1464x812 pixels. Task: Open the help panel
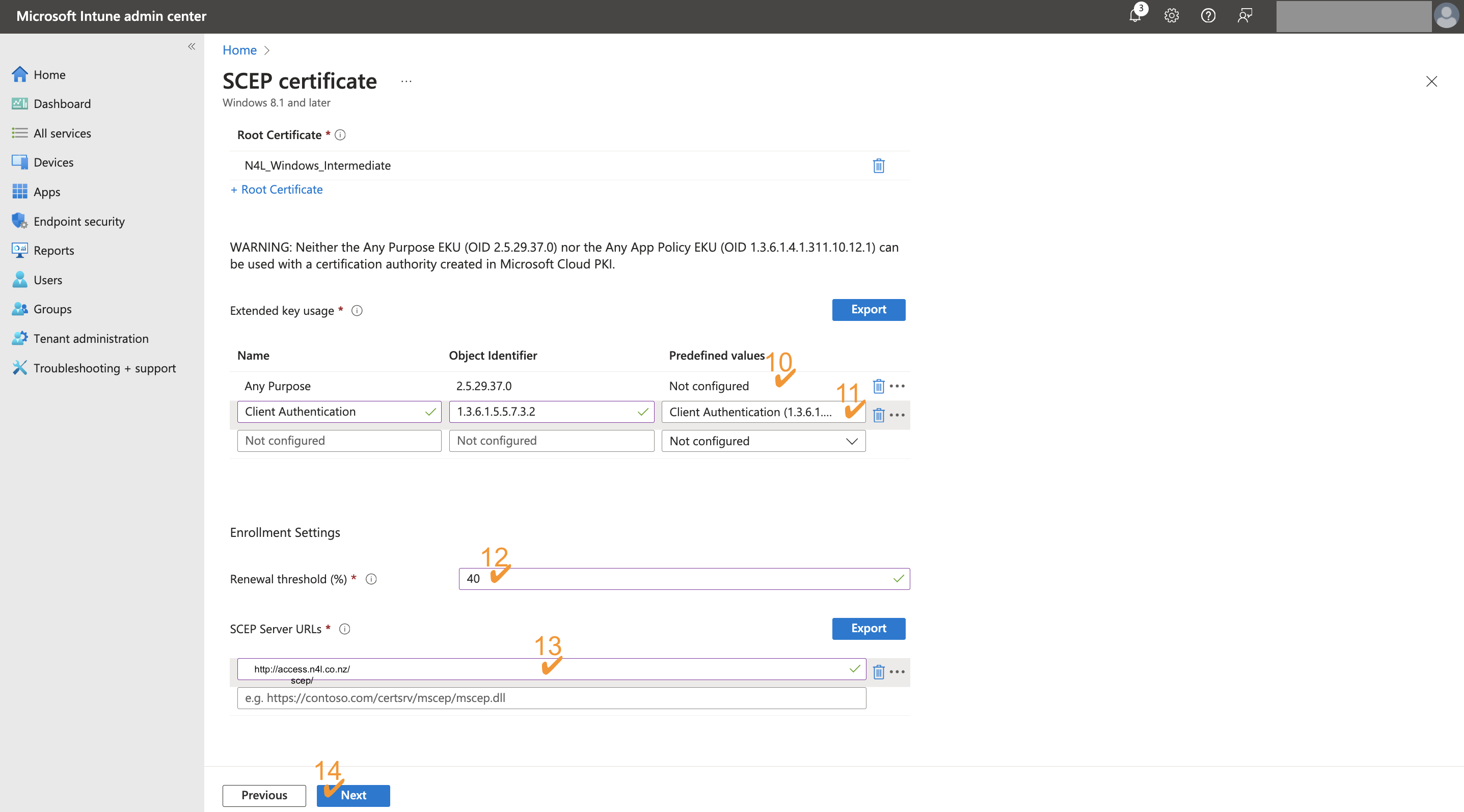coord(1208,15)
